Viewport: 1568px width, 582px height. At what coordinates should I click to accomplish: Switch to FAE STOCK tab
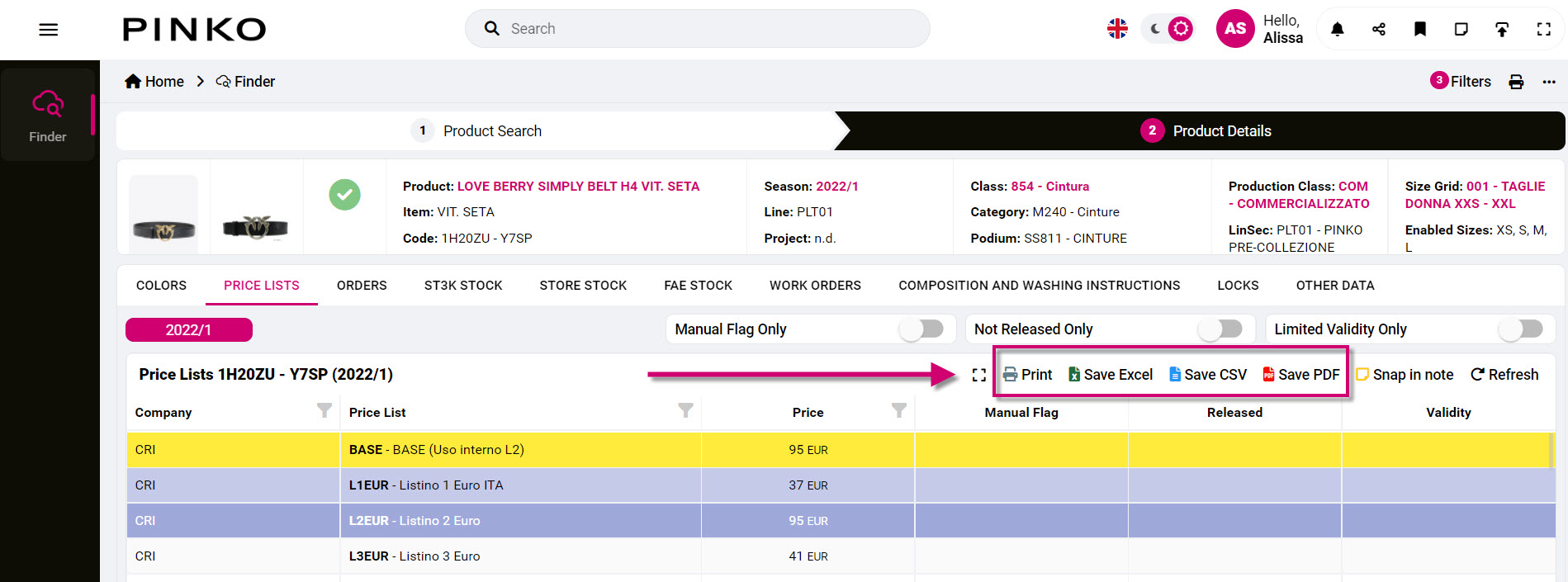click(x=698, y=286)
